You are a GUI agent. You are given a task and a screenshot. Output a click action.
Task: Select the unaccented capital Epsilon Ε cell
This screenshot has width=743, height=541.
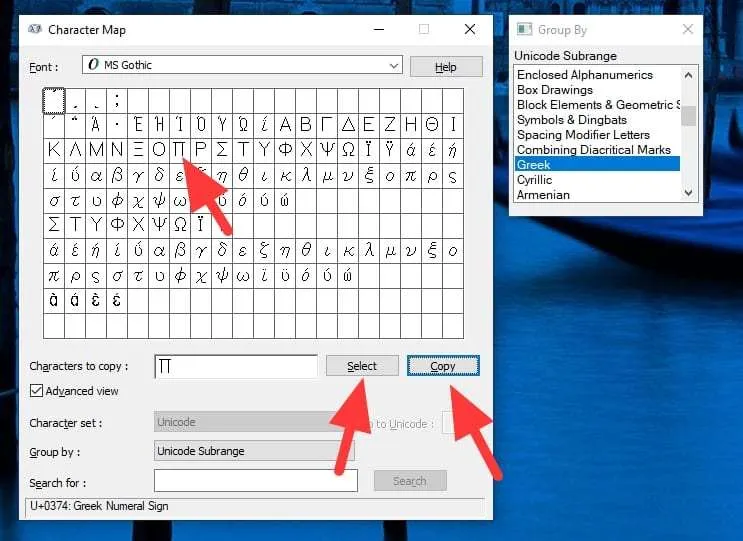tap(369, 125)
